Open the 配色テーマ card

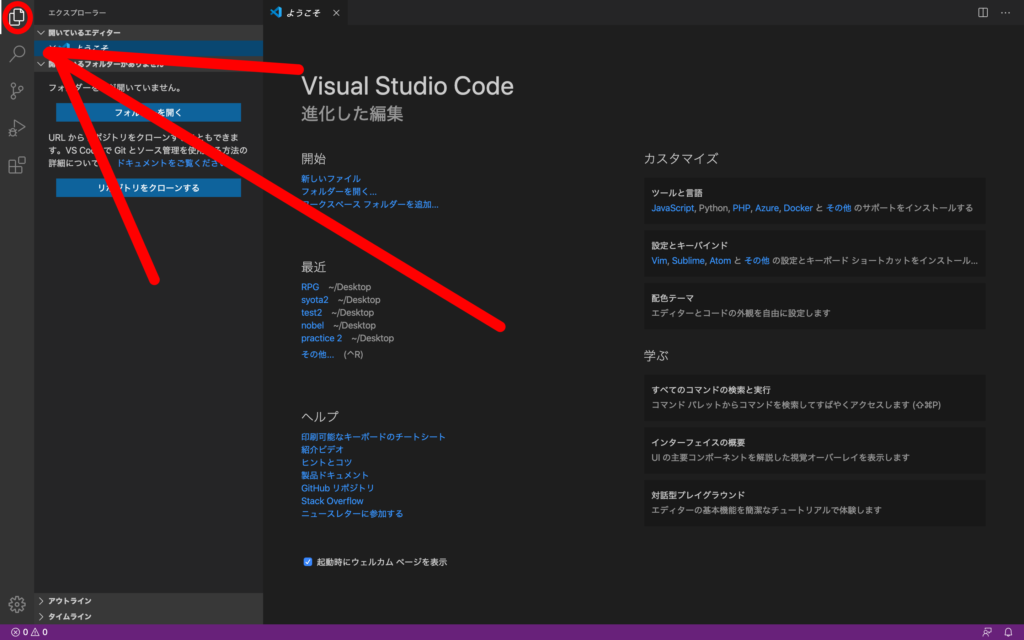pyautogui.click(x=814, y=306)
